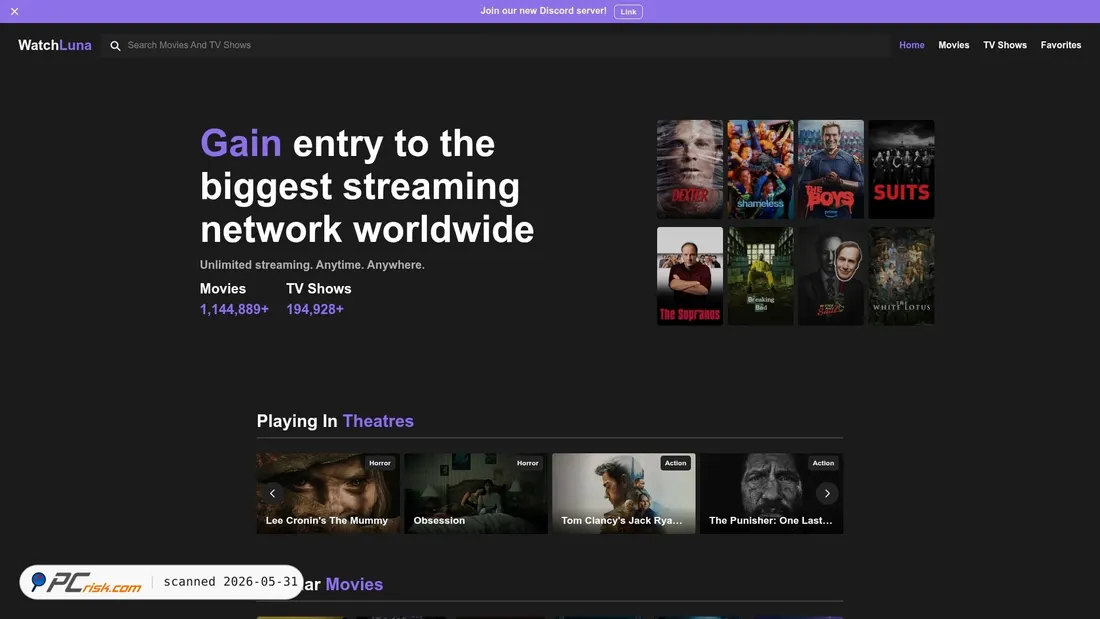The image size is (1100, 619).
Task: Dismiss the Discord banner with the X icon
Action: (15, 11)
